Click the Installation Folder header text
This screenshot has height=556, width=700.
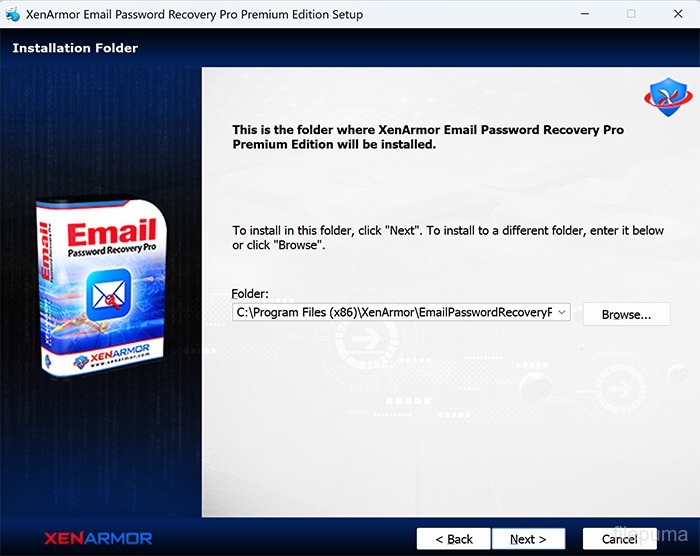point(75,48)
